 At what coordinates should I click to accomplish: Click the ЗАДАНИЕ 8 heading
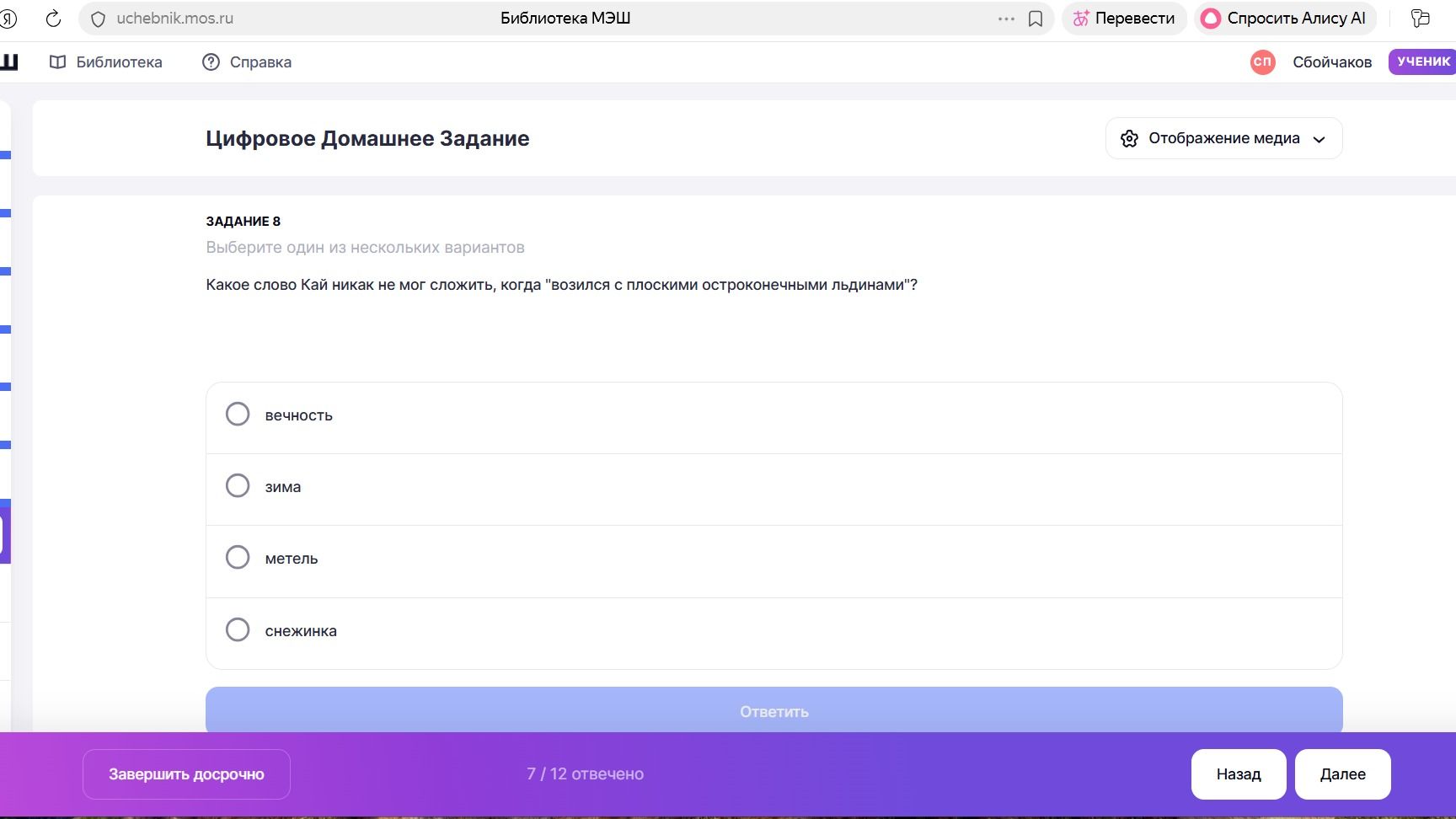(244, 222)
